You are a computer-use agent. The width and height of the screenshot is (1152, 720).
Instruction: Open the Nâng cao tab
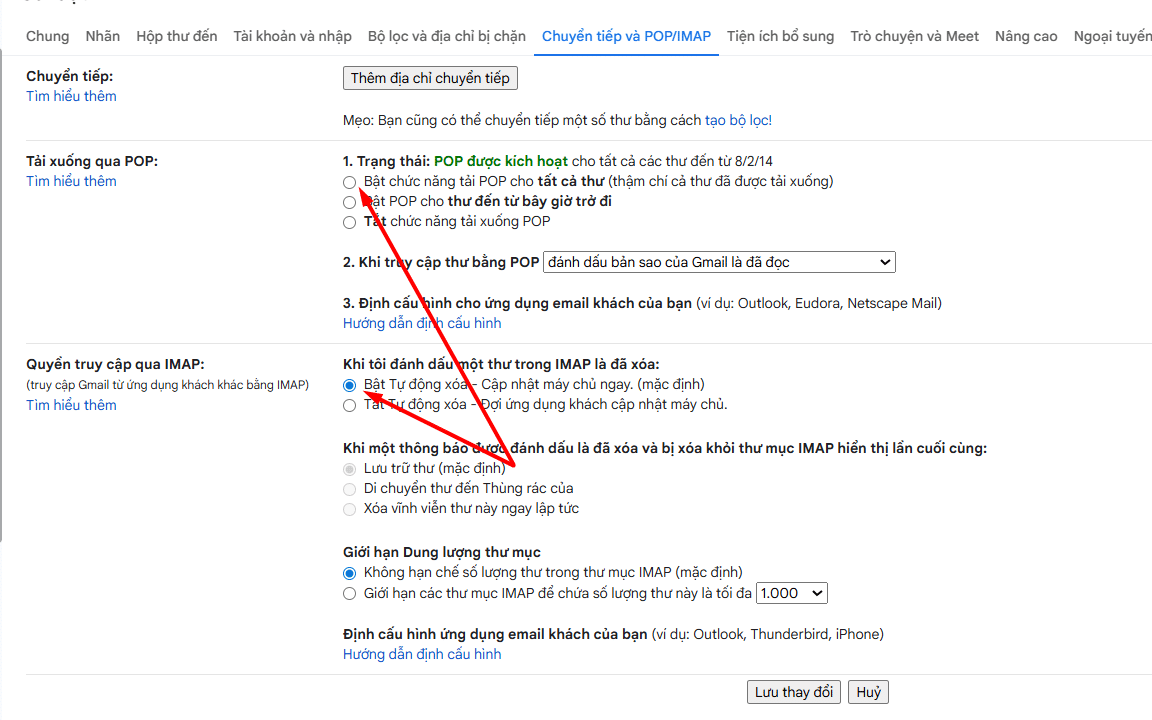(1025, 36)
